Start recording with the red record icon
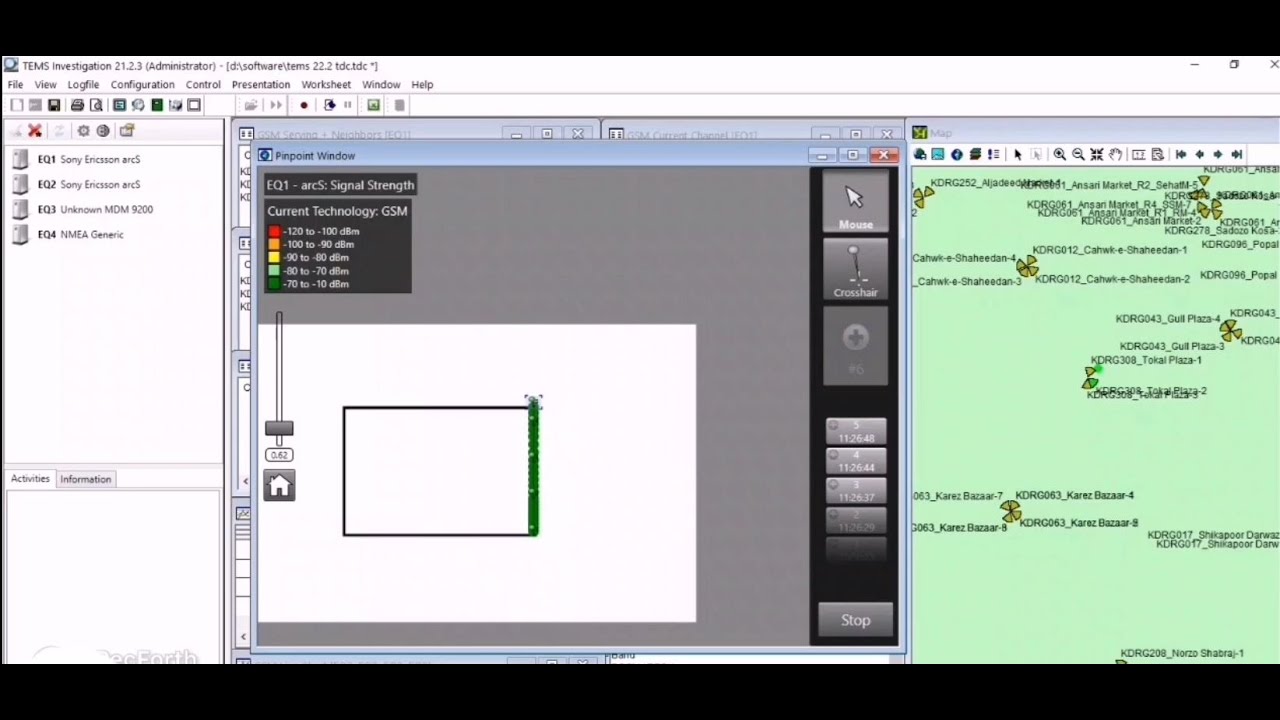 click(304, 105)
